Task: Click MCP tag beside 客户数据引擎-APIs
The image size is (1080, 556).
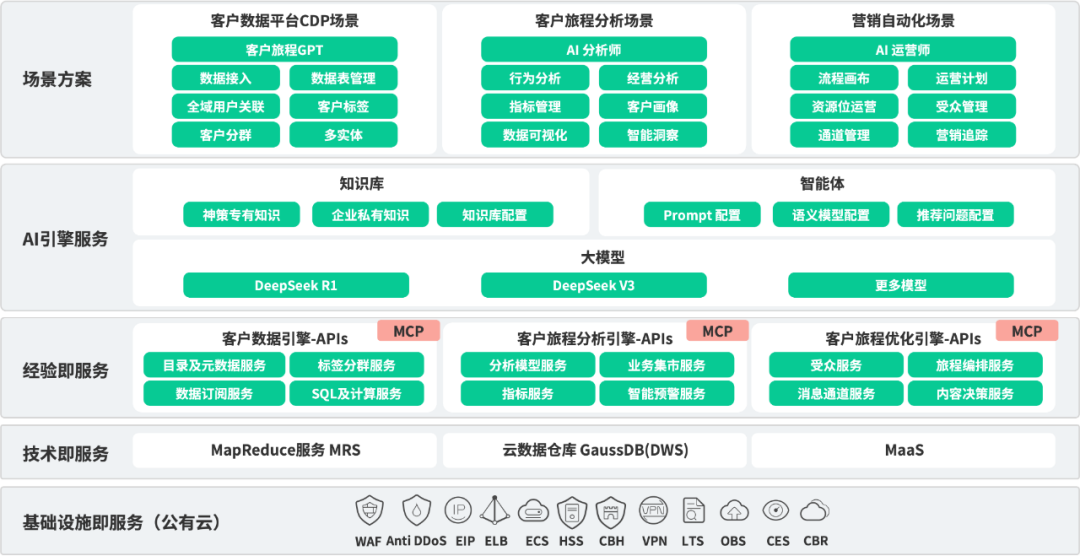Action: click(408, 331)
